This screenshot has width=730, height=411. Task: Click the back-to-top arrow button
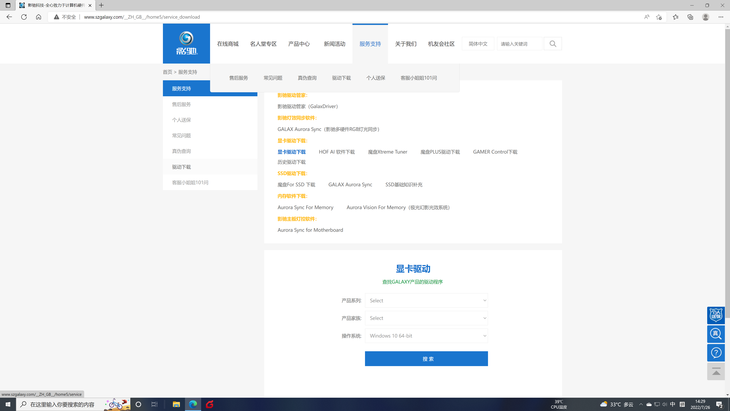(x=716, y=371)
